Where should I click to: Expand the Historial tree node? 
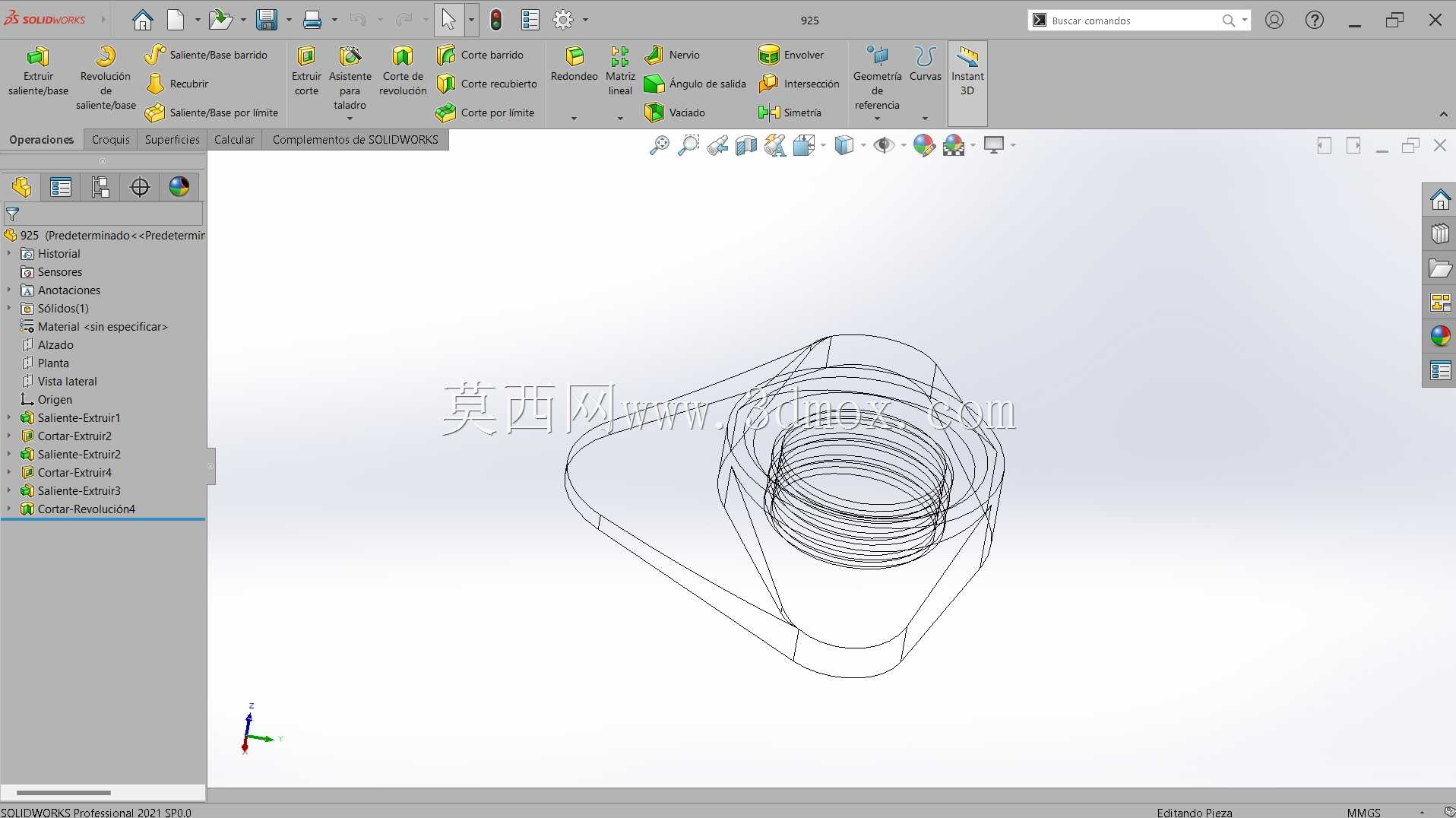[9, 253]
